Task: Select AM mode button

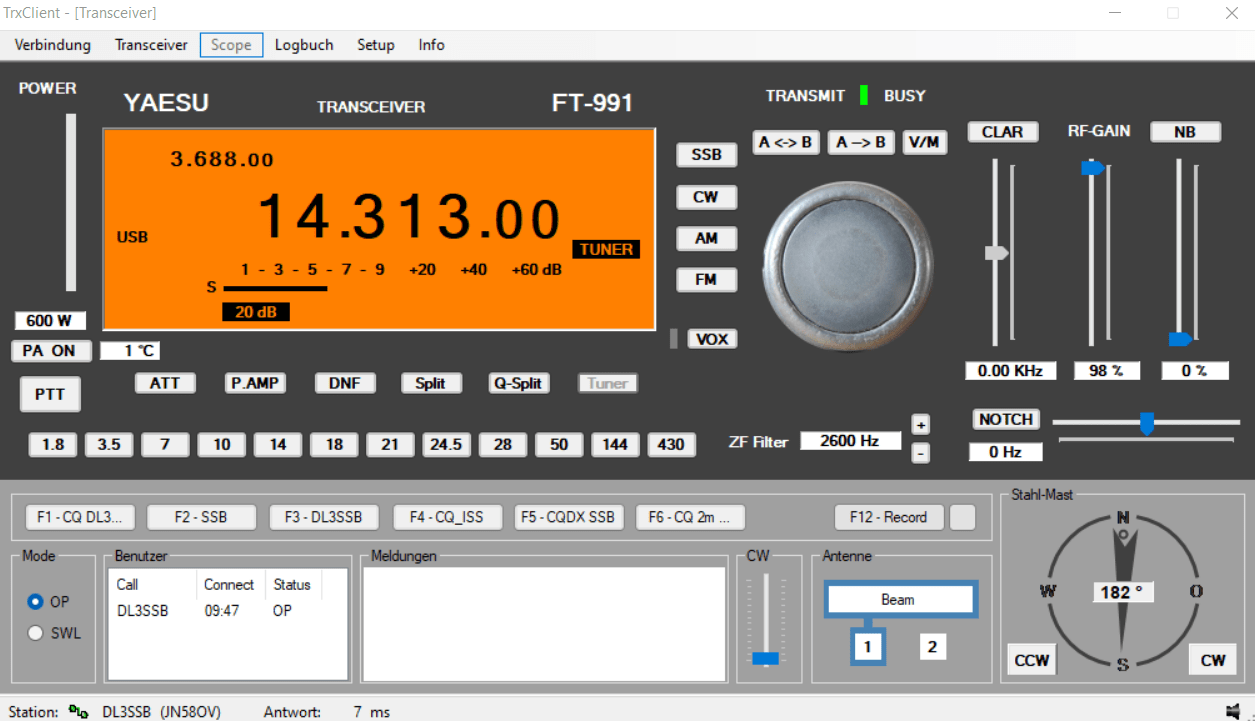Action: (x=706, y=239)
